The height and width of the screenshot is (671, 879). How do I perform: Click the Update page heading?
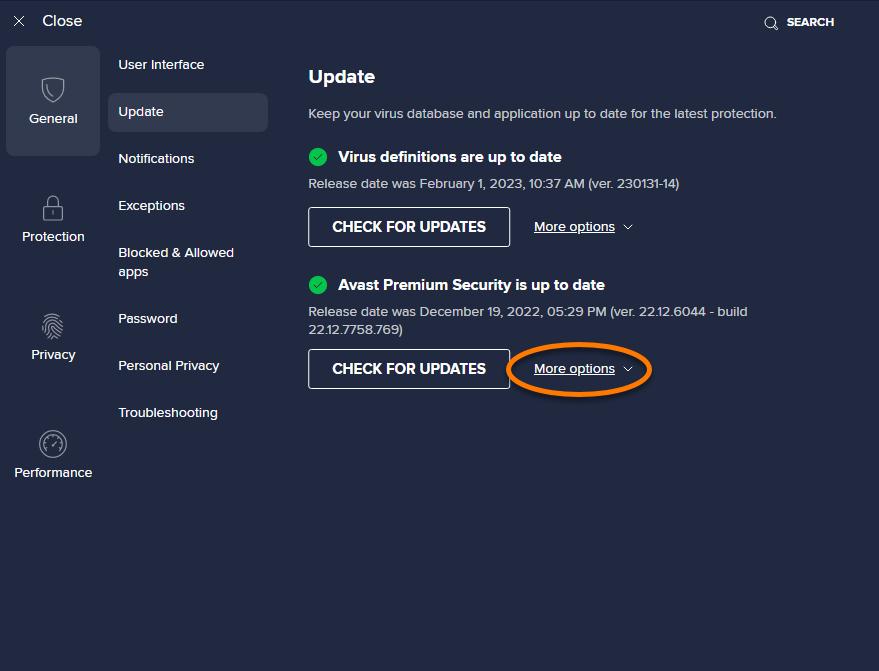(341, 77)
